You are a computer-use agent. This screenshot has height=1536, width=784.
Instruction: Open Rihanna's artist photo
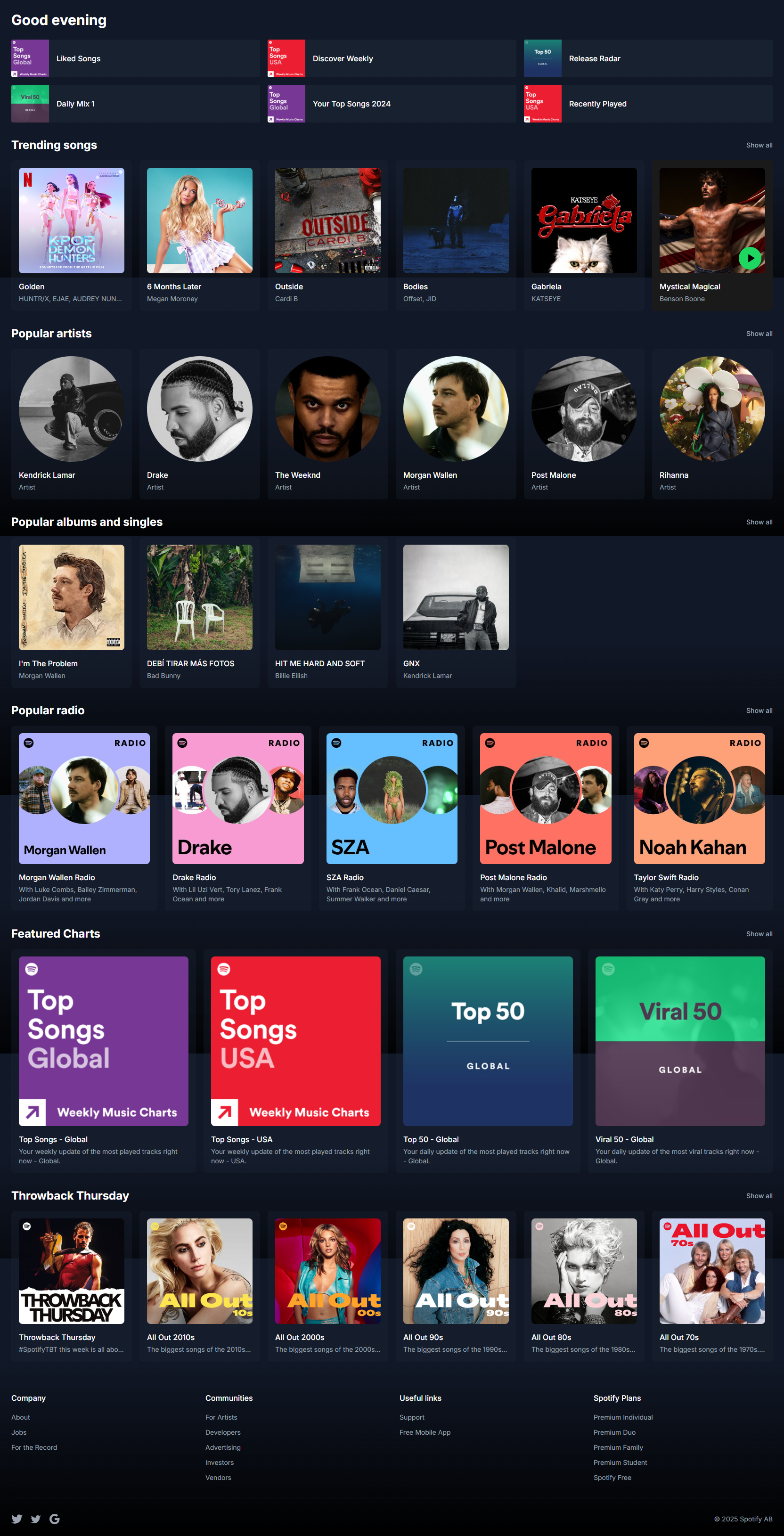[x=712, y=409]
